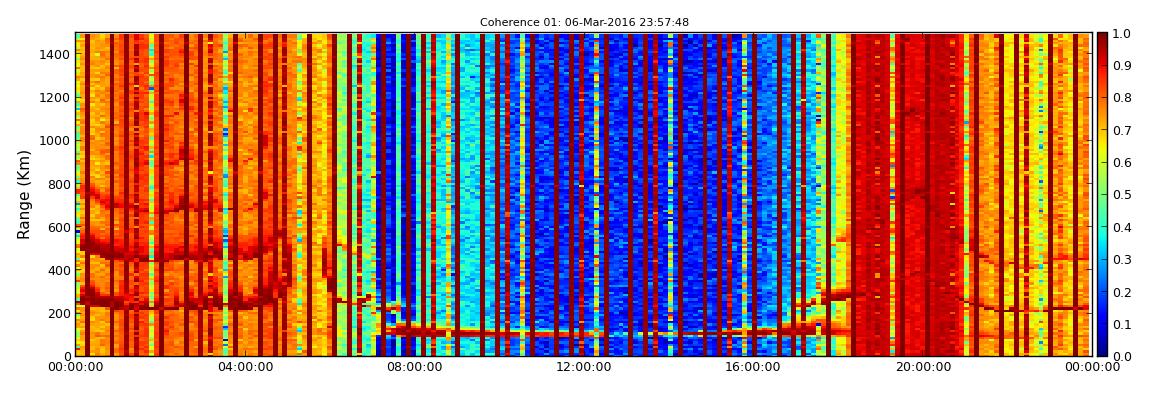Click the 400 y-axis tick label
Viewport: 1150px width, 407px height.
61,271
